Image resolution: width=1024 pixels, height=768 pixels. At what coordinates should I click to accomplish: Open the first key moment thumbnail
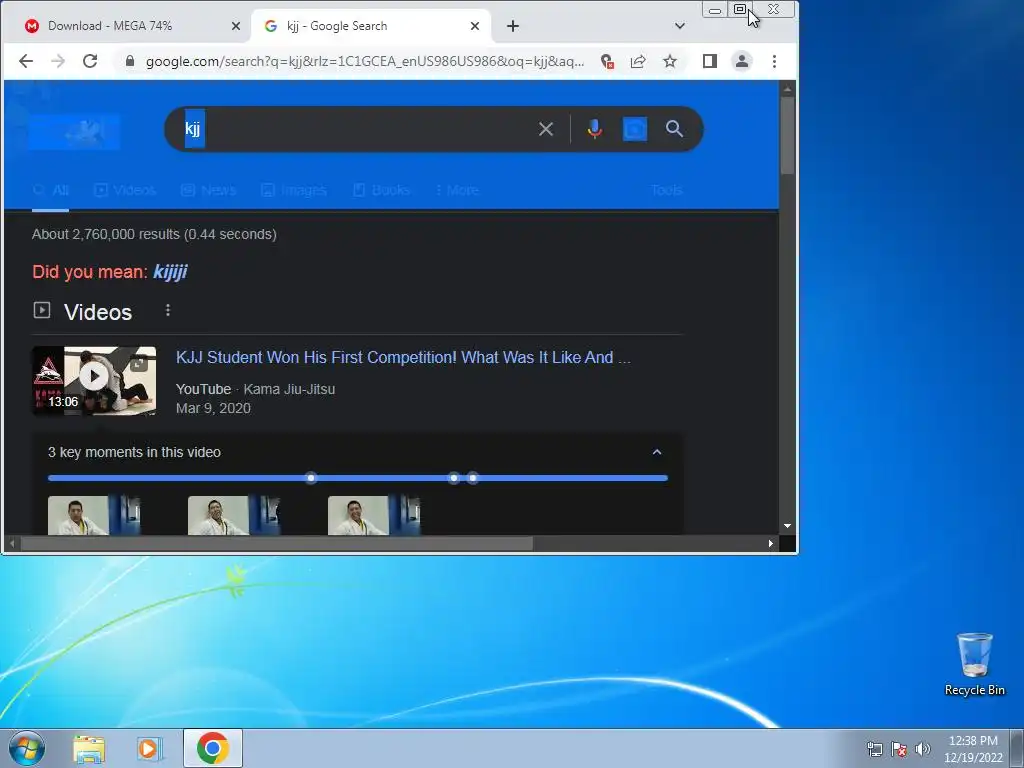(94, 515)
